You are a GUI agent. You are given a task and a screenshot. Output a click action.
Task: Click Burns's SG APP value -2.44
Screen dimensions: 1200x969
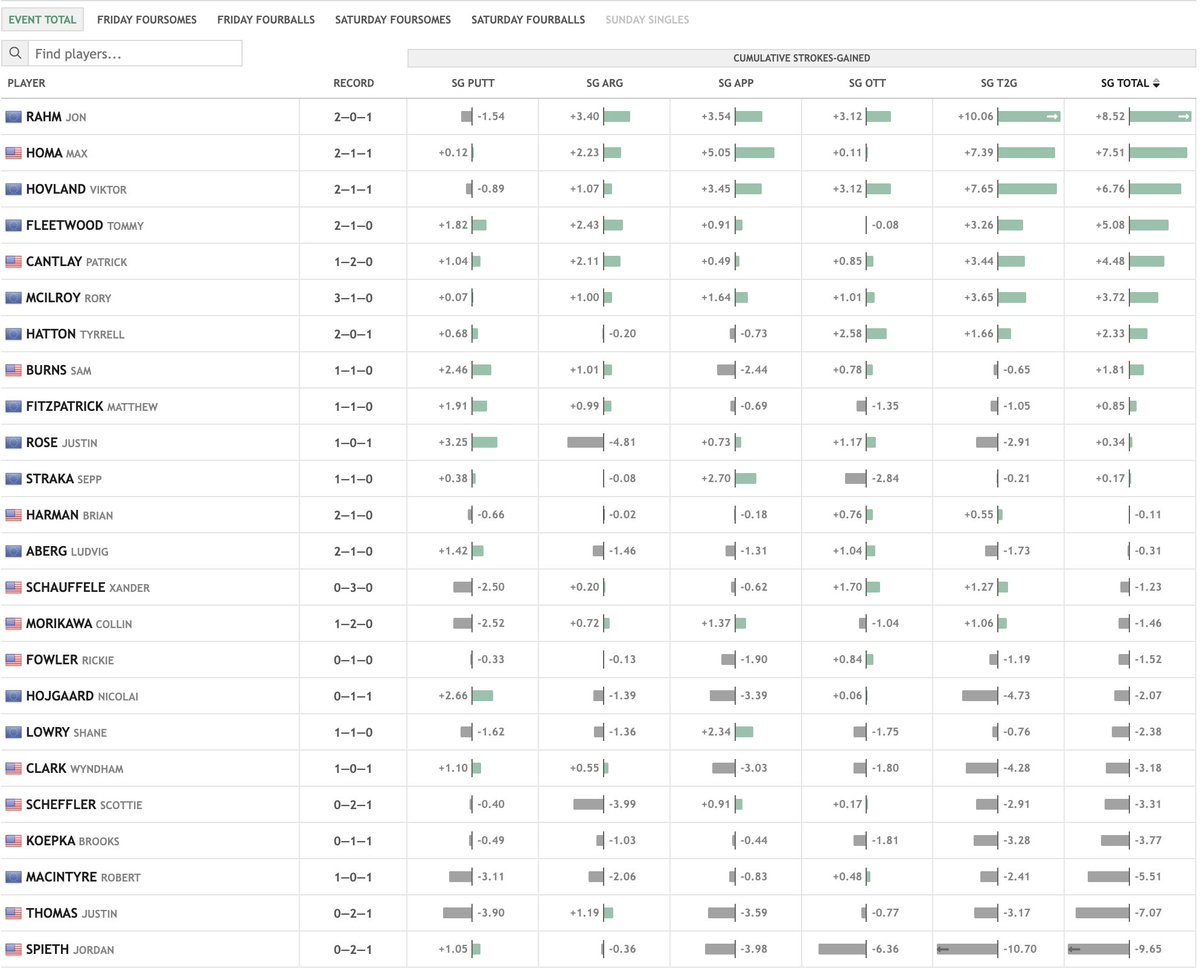pyautogui.click(x=753, y=370)
